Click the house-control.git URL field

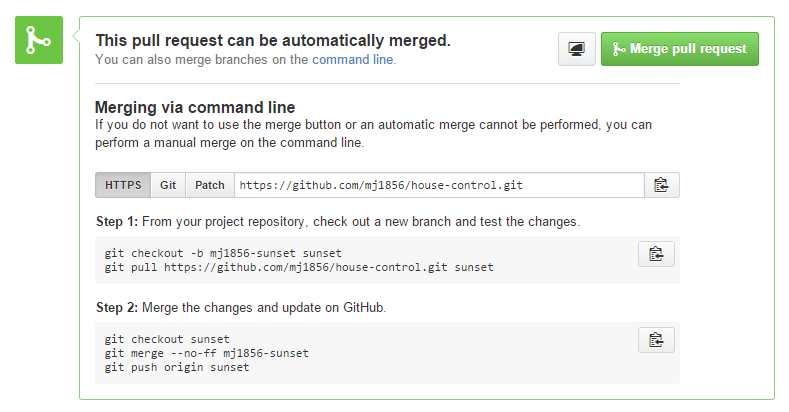(x=438, y=185)
